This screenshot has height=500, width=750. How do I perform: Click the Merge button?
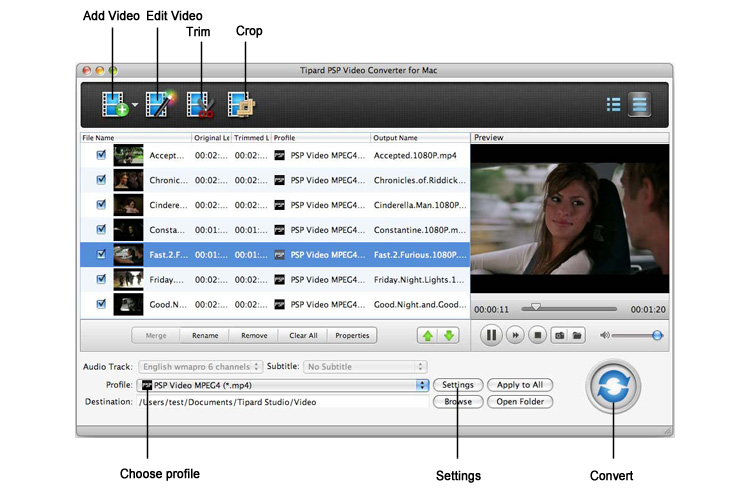156,335
